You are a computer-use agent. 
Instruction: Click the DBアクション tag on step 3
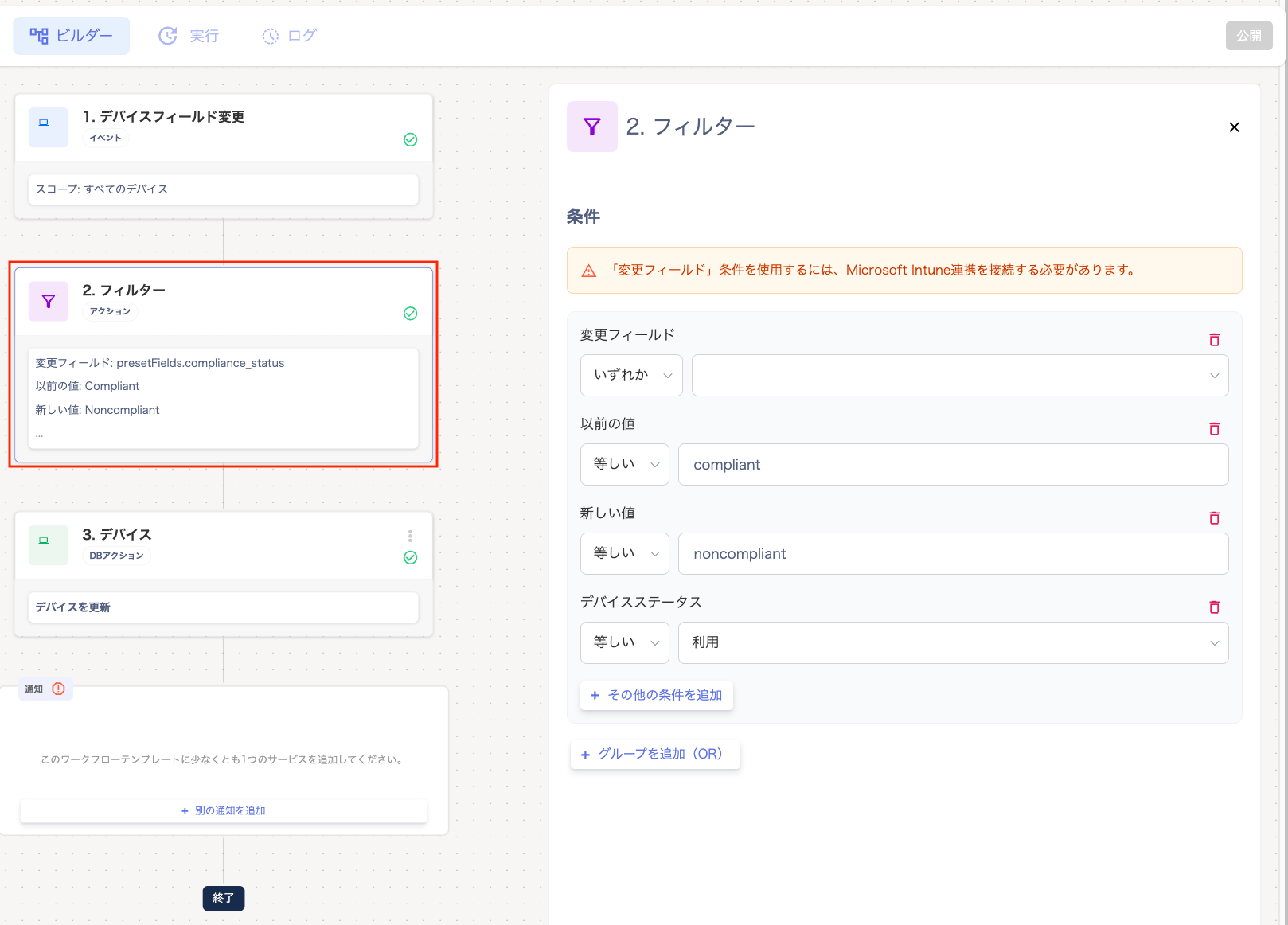pyautogui.click(x=116, y=556)
